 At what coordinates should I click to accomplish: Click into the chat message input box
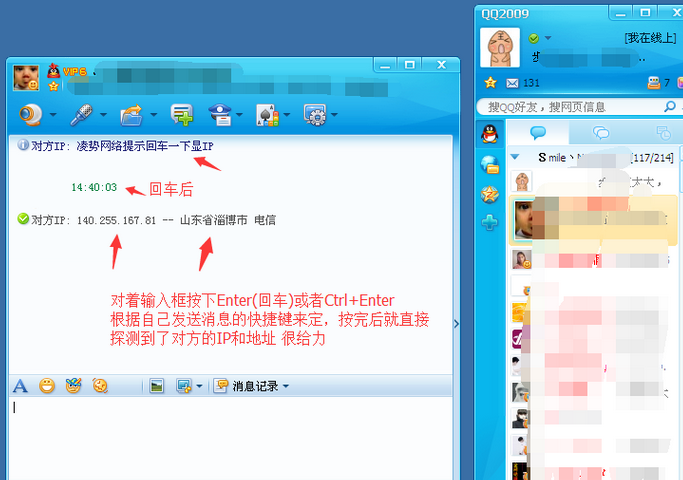230,438
